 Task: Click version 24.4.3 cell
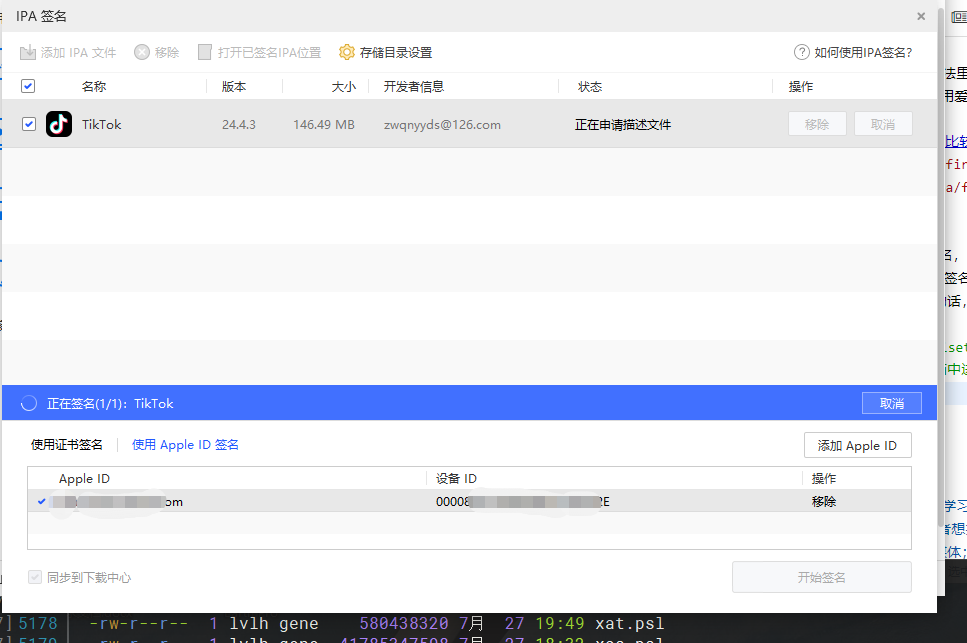point(239,125)
